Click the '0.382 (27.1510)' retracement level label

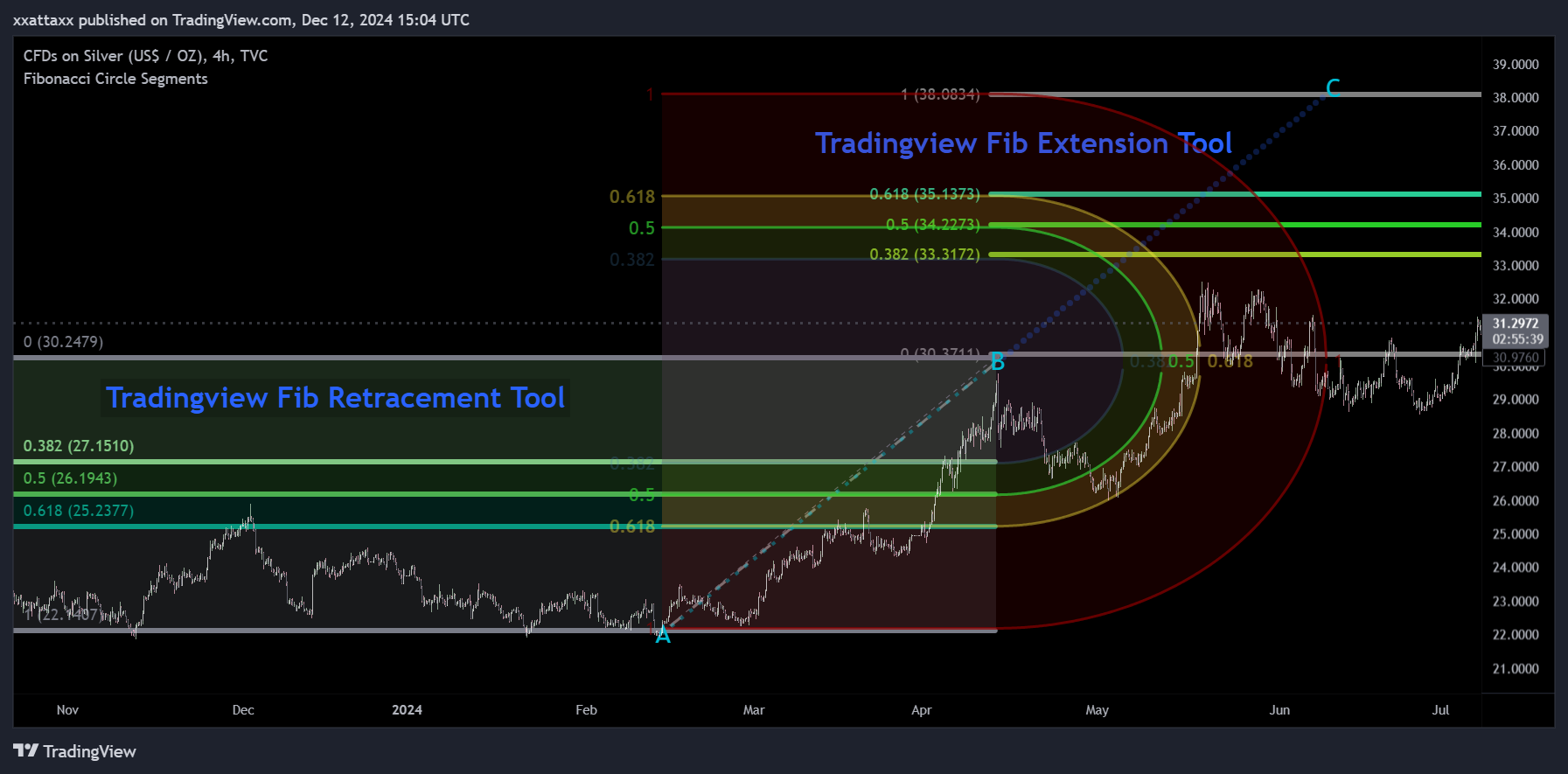79,446
